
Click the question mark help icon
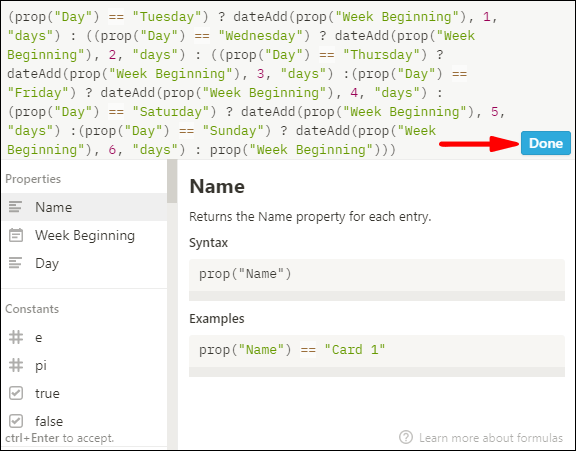(406, 437)
